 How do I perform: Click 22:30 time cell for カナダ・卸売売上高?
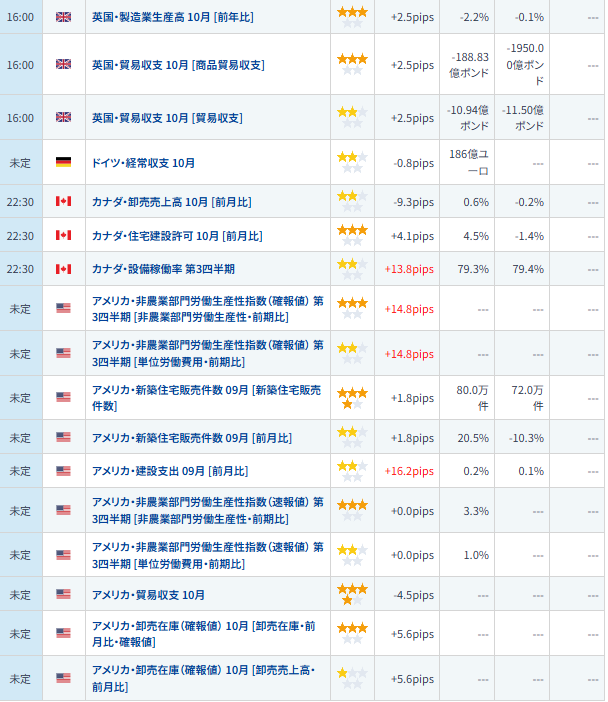[x=20, y=201]
